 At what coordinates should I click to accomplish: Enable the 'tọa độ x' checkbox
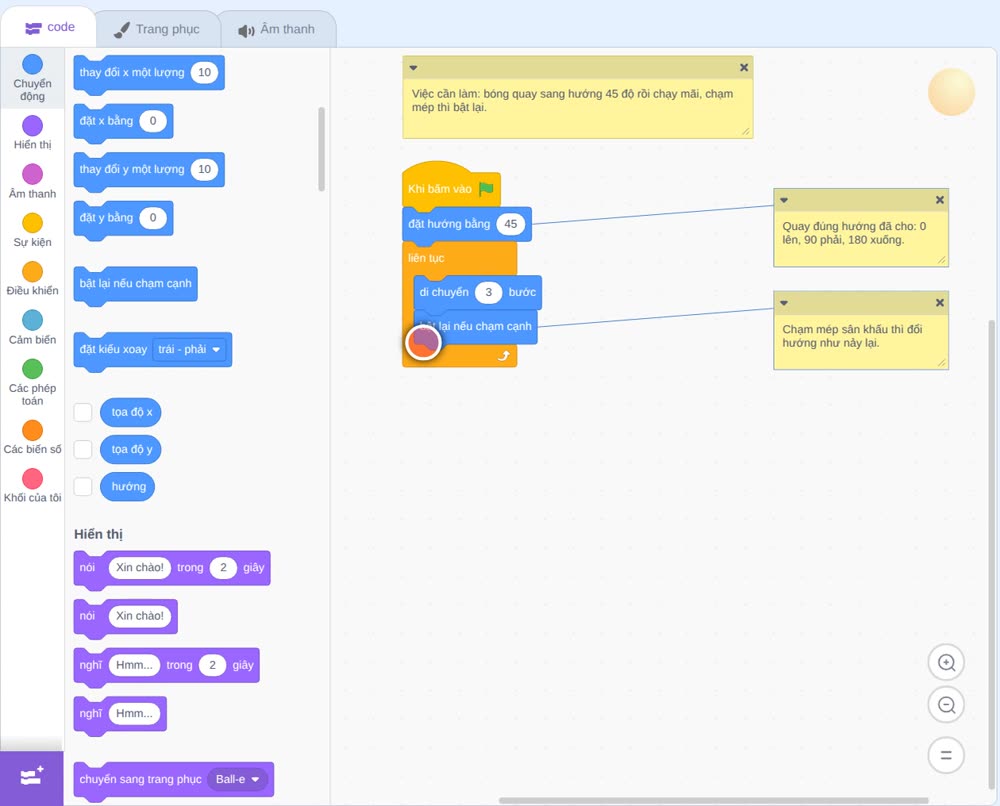[83, 412]
